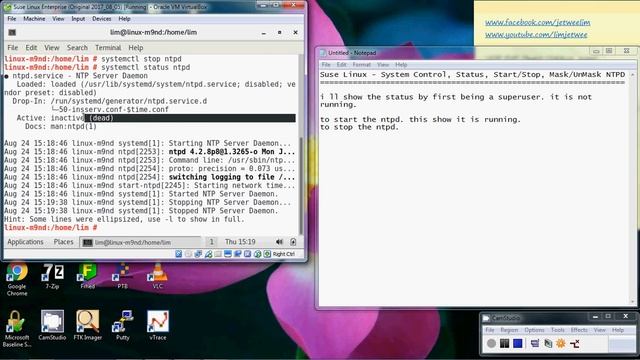This screenshot has height=360, width=640.
Task: Click the terminal icon in its title bar
Action: (12, 32)
